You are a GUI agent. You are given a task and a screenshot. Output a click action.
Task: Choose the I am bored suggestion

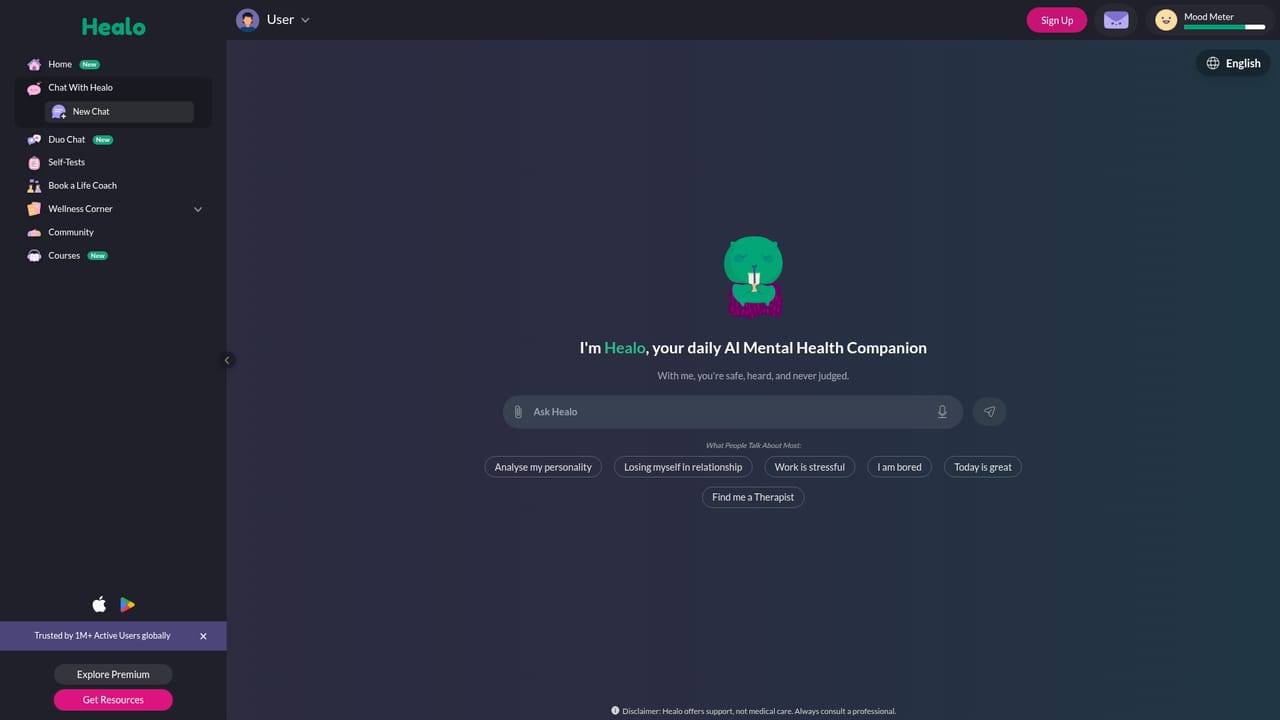[900, 467]
